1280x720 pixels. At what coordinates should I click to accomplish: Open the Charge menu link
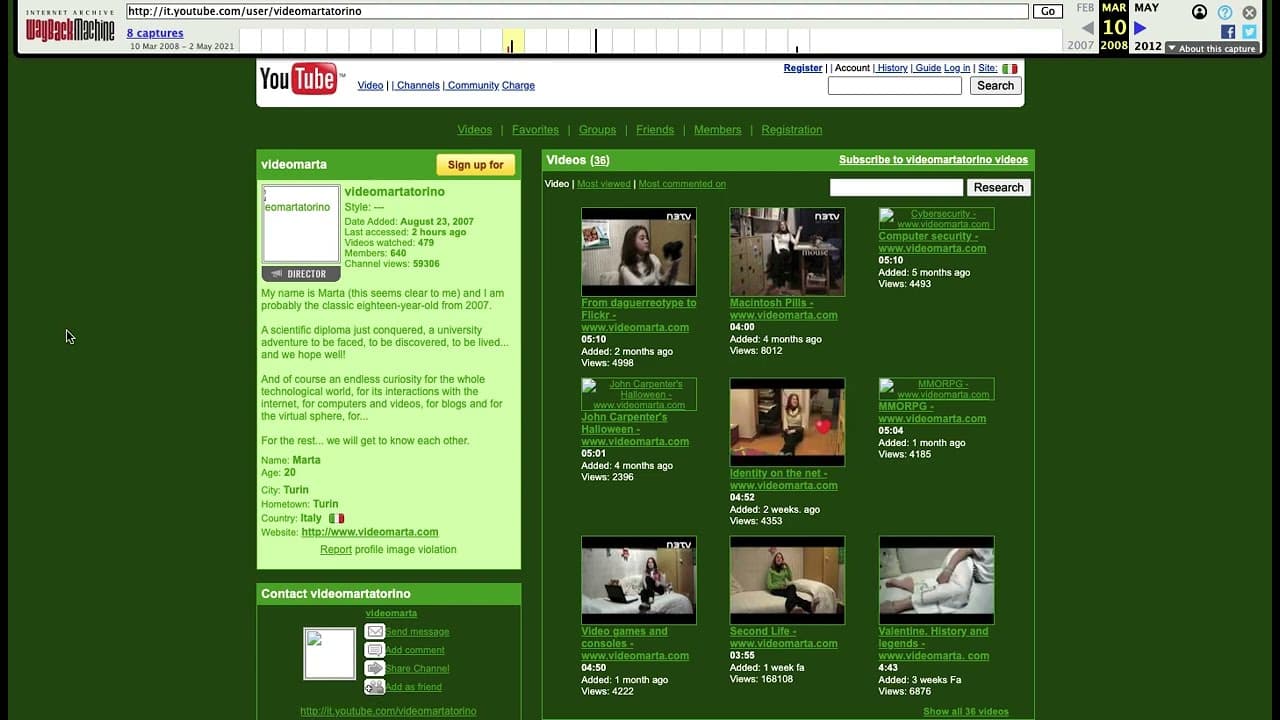point(518,86)
